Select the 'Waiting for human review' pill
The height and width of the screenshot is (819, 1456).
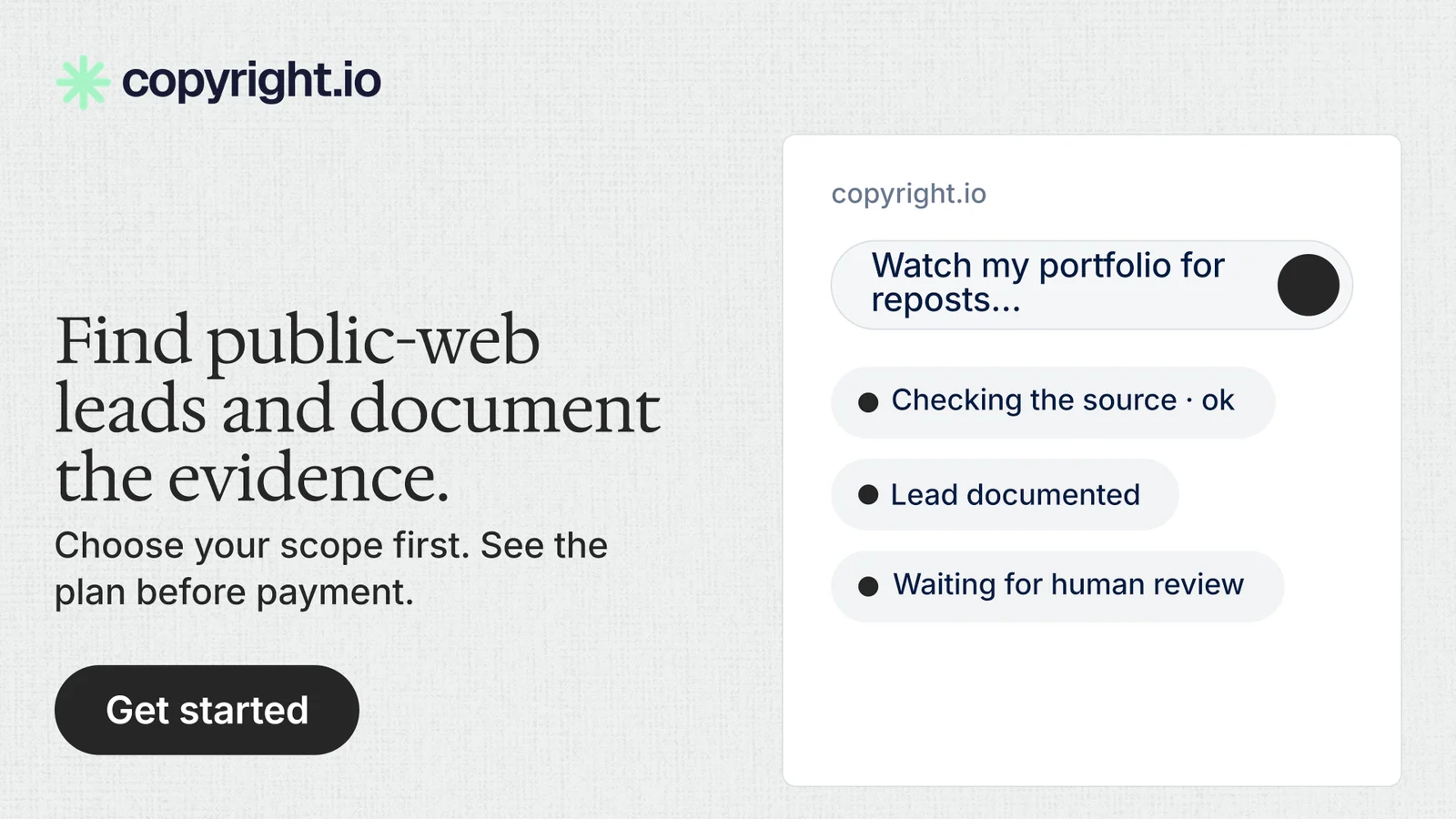[x=1057, y=586]
